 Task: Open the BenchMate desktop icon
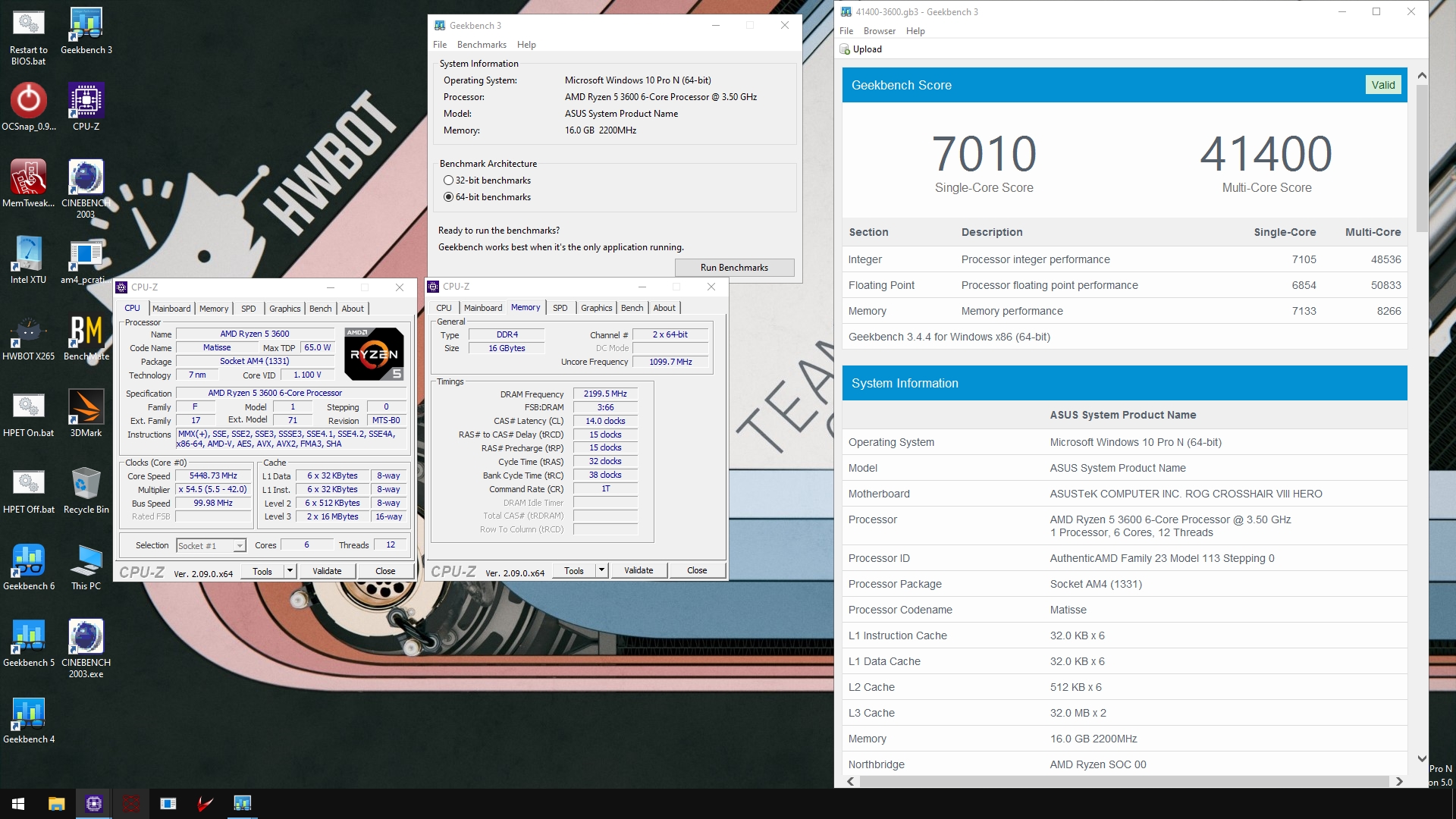86,337
